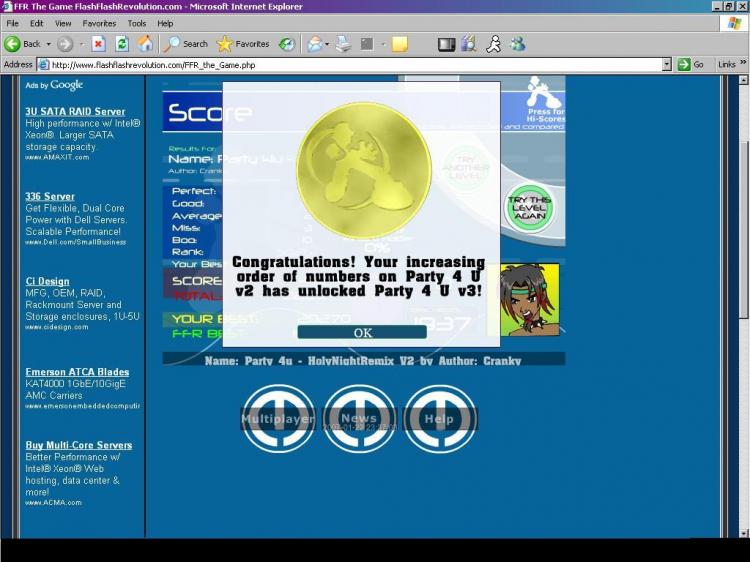Viewport: 750px width, 562px height.
Task: Expand the Links toolbar chevron
Action: (743, 63)
